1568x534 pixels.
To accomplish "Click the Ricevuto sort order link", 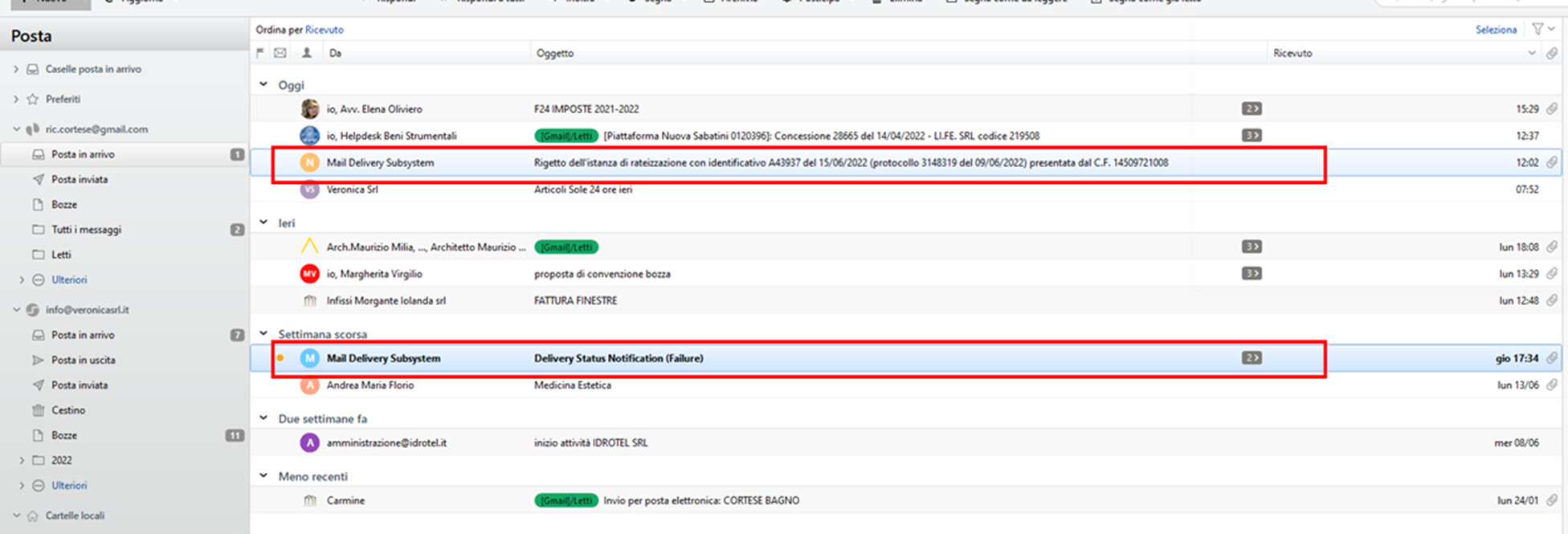I will tap(324, 30).
